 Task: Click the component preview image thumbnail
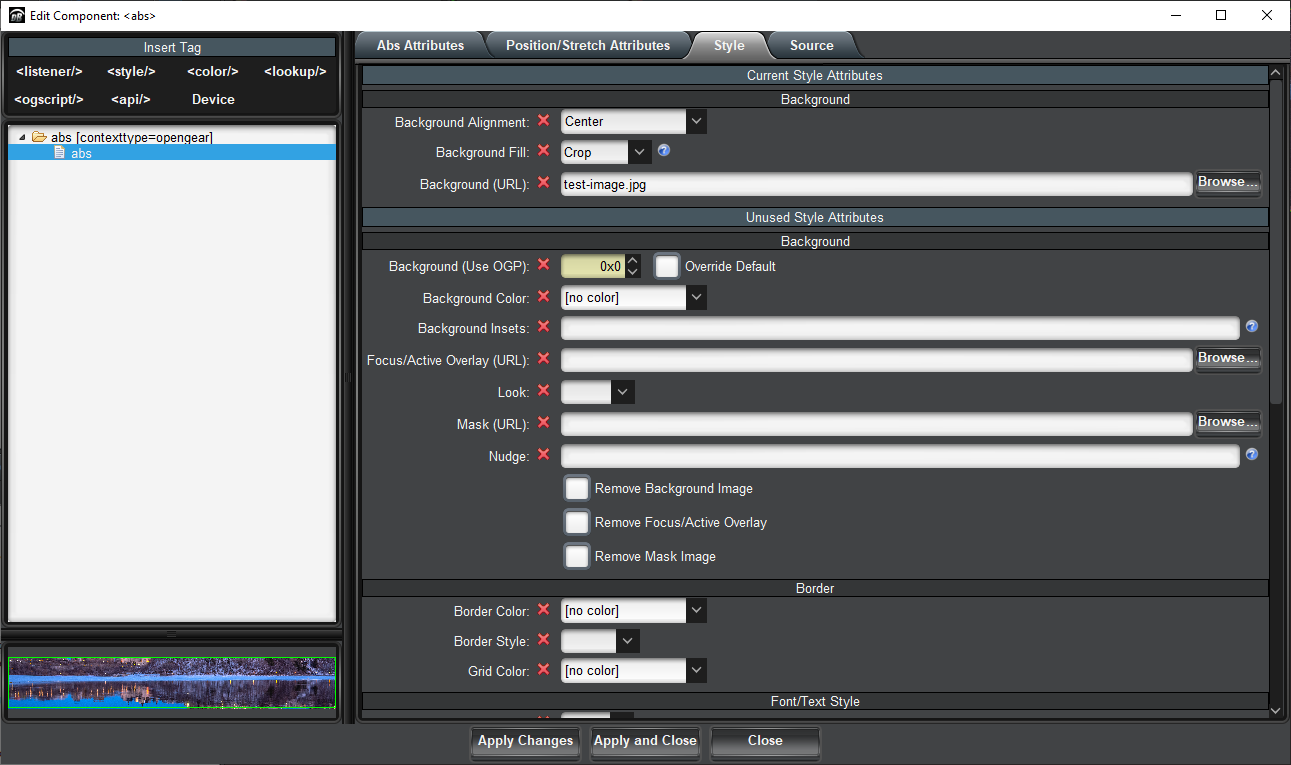point(172,682)
